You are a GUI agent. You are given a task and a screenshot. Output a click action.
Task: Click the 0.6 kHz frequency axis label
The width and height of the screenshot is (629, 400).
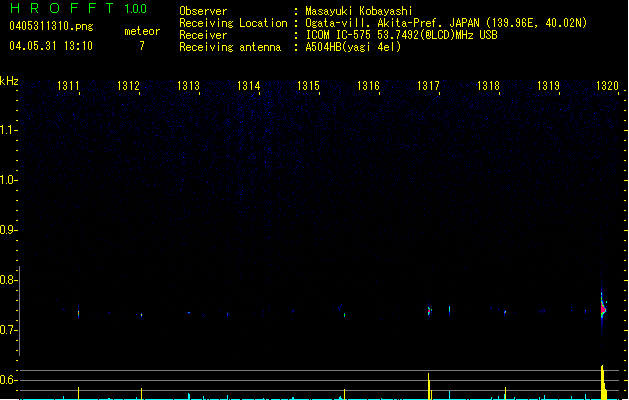click(8, 380)
